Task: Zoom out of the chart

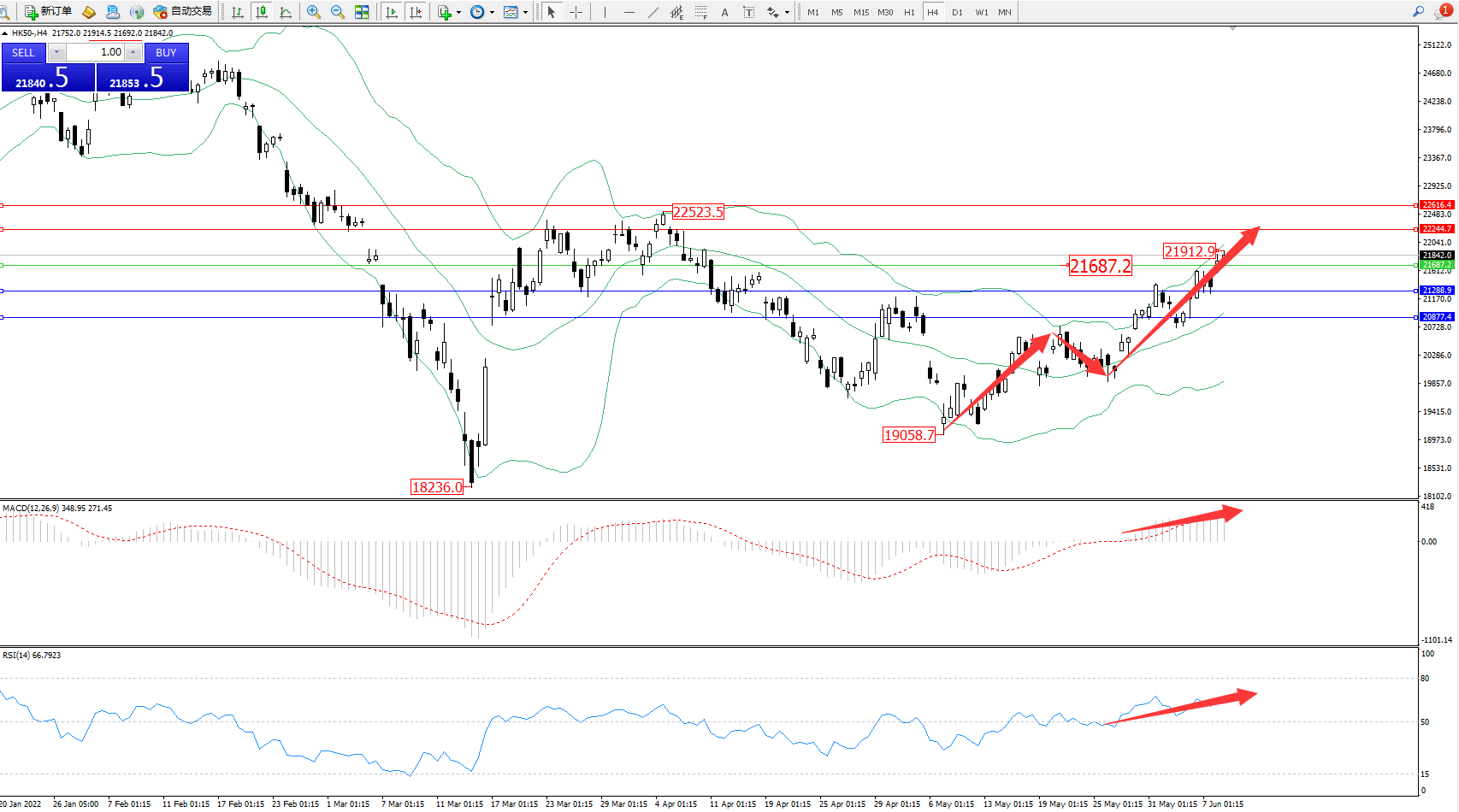Action: pyautogui.click(x=337, y=12)
